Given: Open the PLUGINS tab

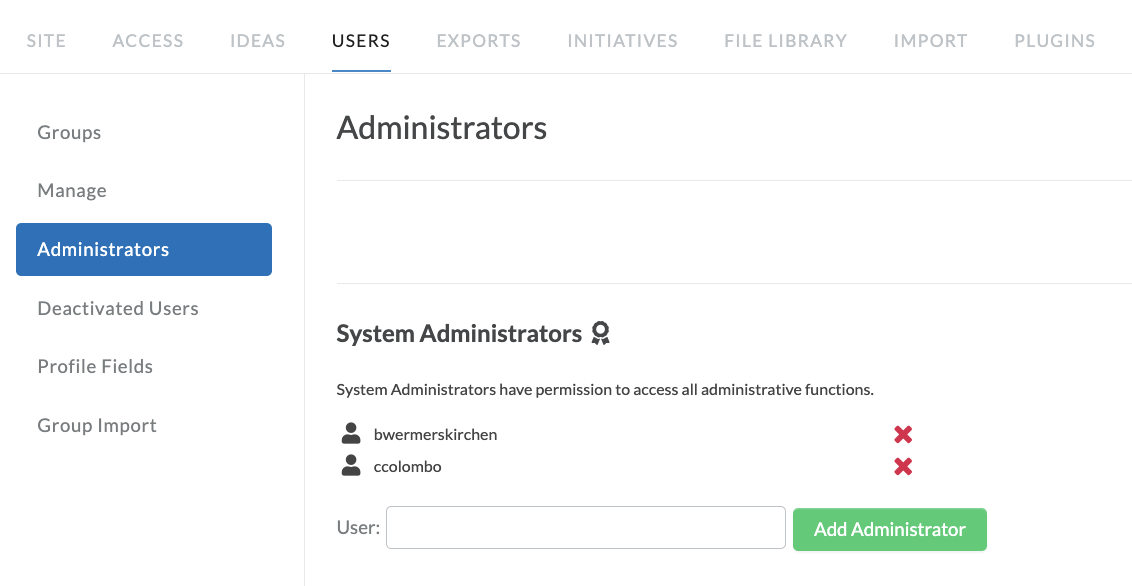Looking at the screenshot, I should tap(1055, 41).
